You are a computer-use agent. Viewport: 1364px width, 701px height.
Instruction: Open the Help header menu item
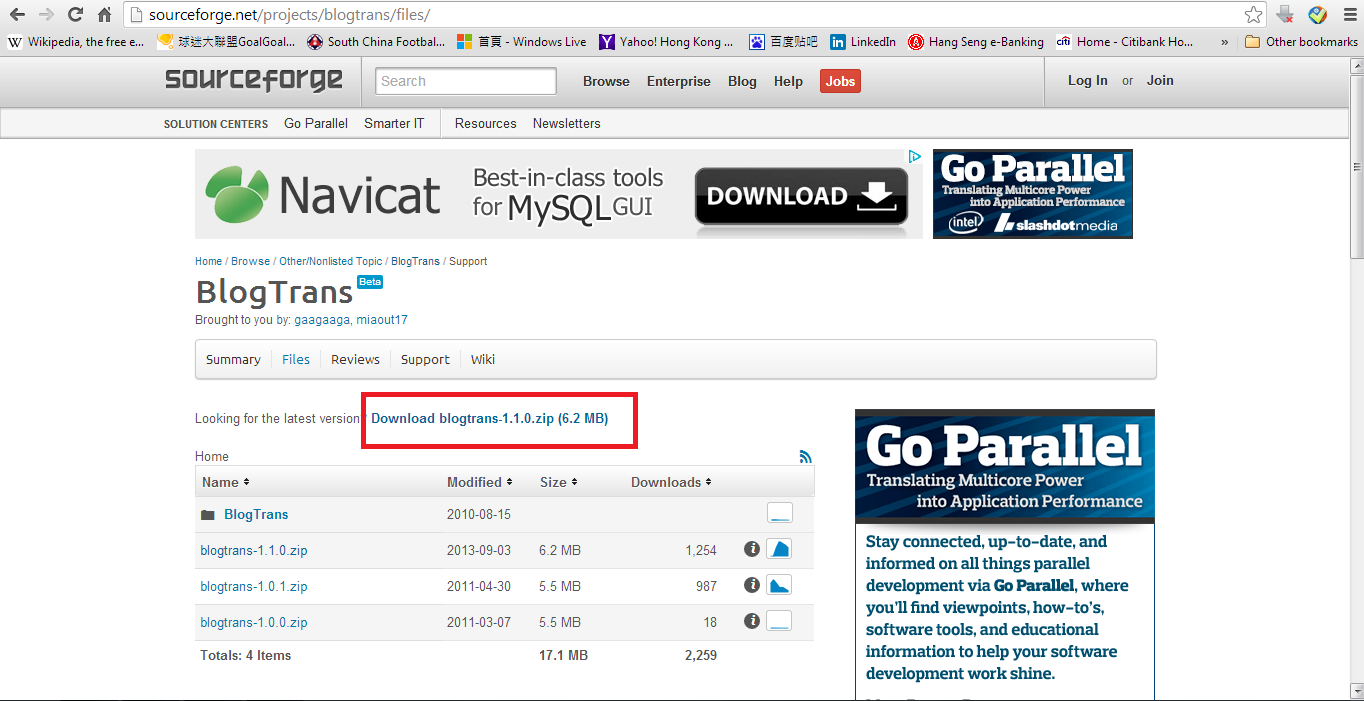pyautogui.click(x=788, y=81)
